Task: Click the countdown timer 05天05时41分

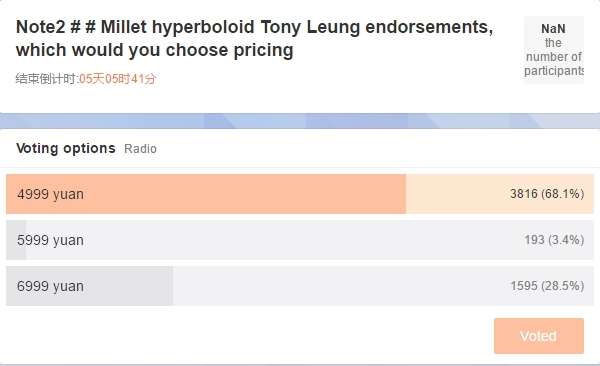Action: point(117,79)
